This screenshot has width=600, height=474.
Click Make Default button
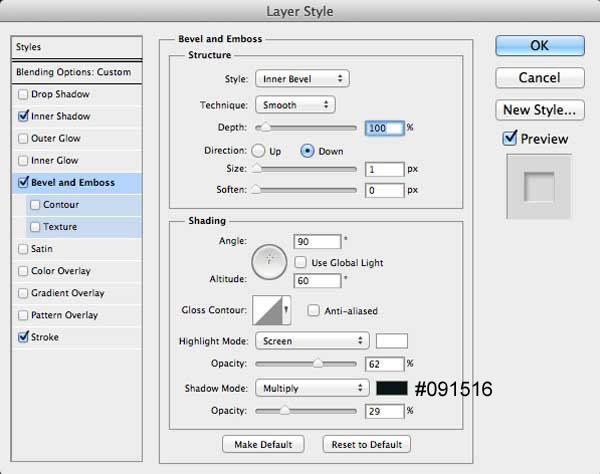tap(263, 444)
